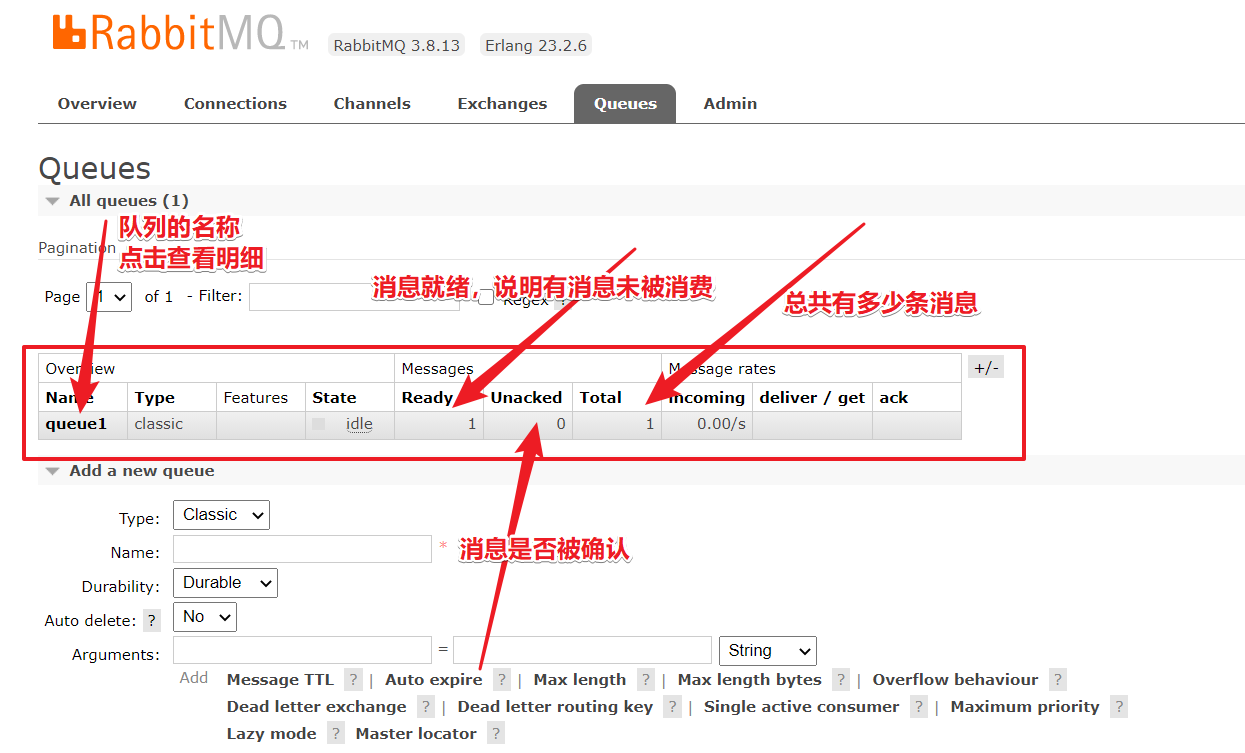
Task: Add Max length argument
Action: pyautogui.click(x=580, y=680)
